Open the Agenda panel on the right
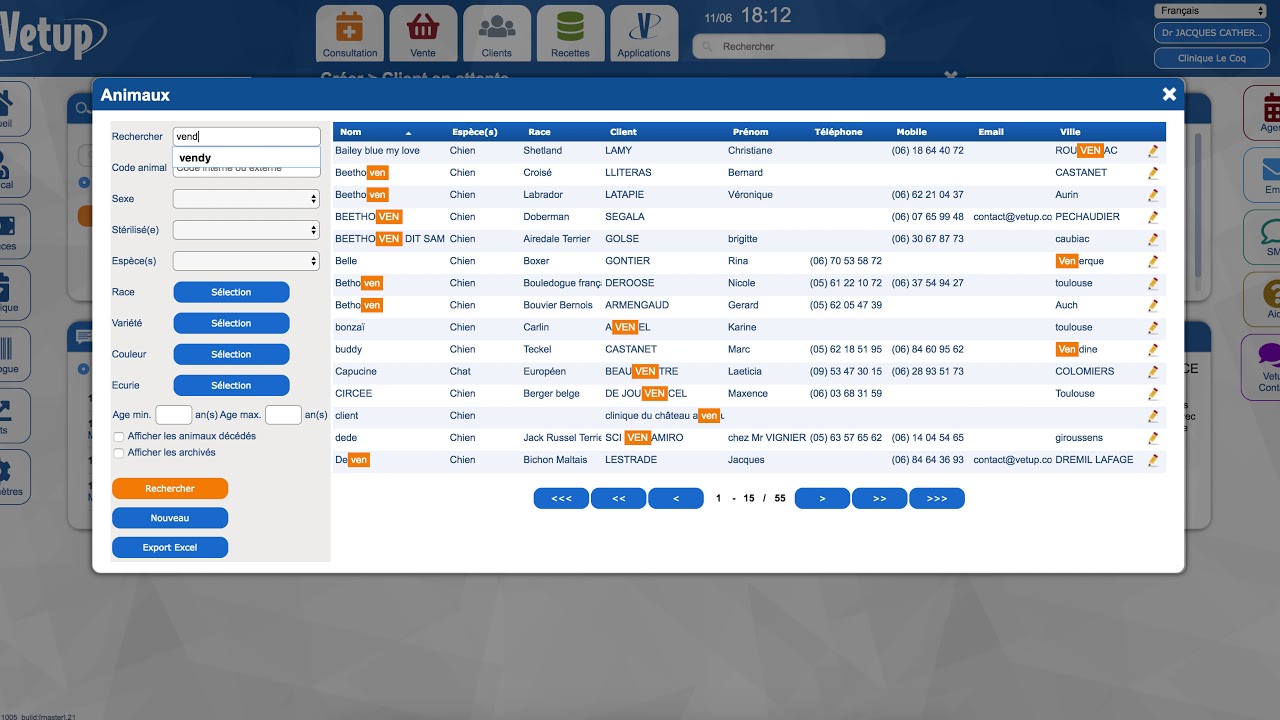The image size is (1280, 720). point(1266,110)
